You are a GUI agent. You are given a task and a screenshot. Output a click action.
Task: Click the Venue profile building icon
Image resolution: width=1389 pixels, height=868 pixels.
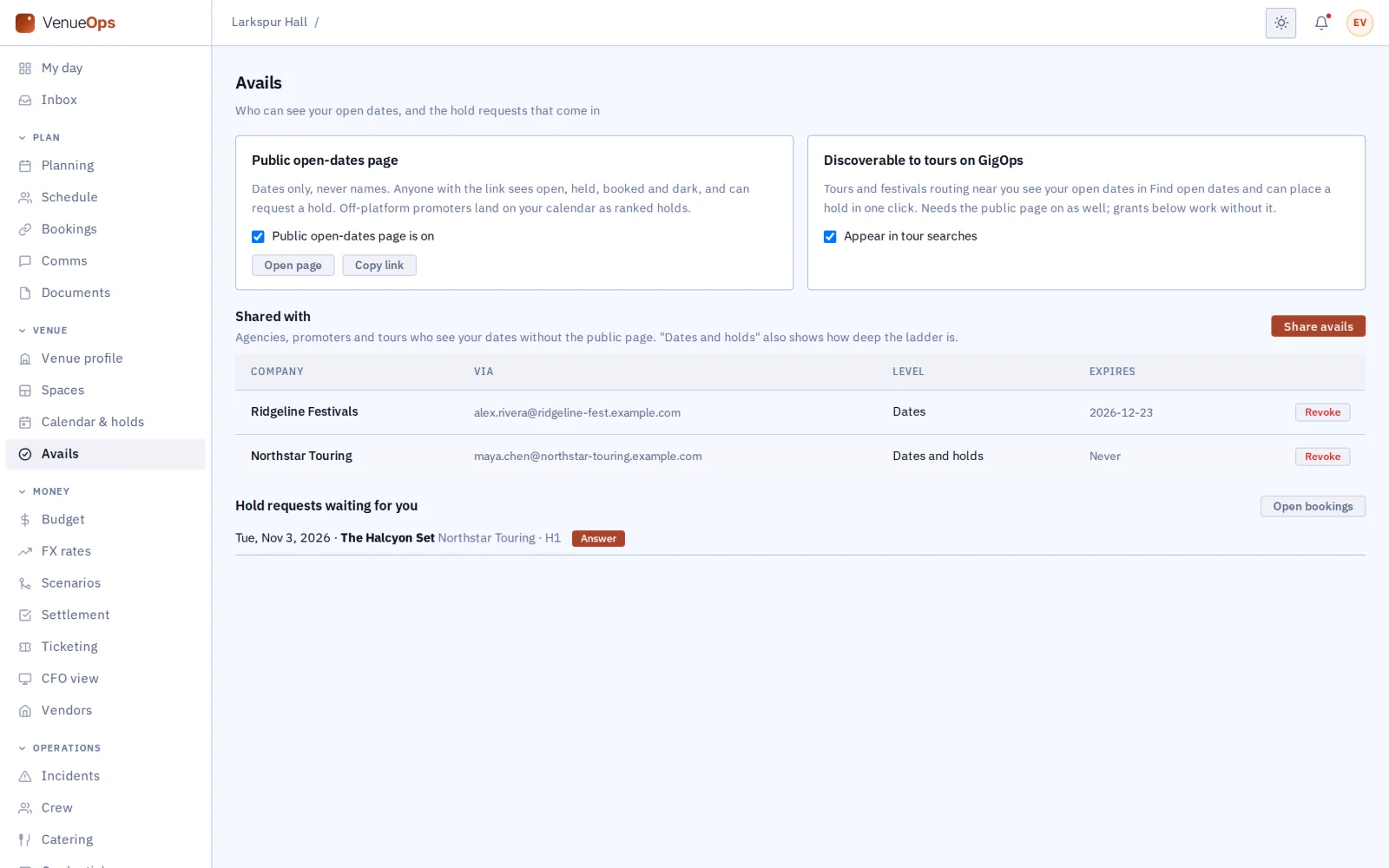(25, 358)
